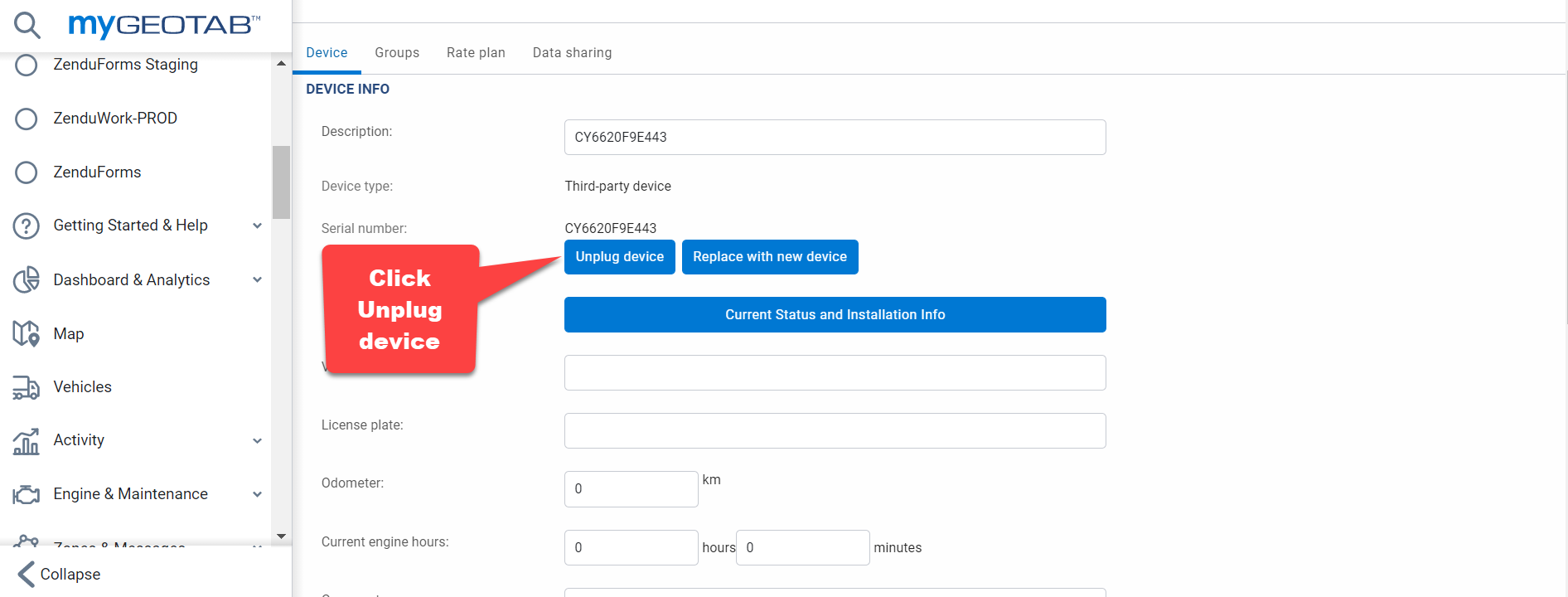
Task: Click sidebar scrollbar down arrow
Action: tap(281, 536)
